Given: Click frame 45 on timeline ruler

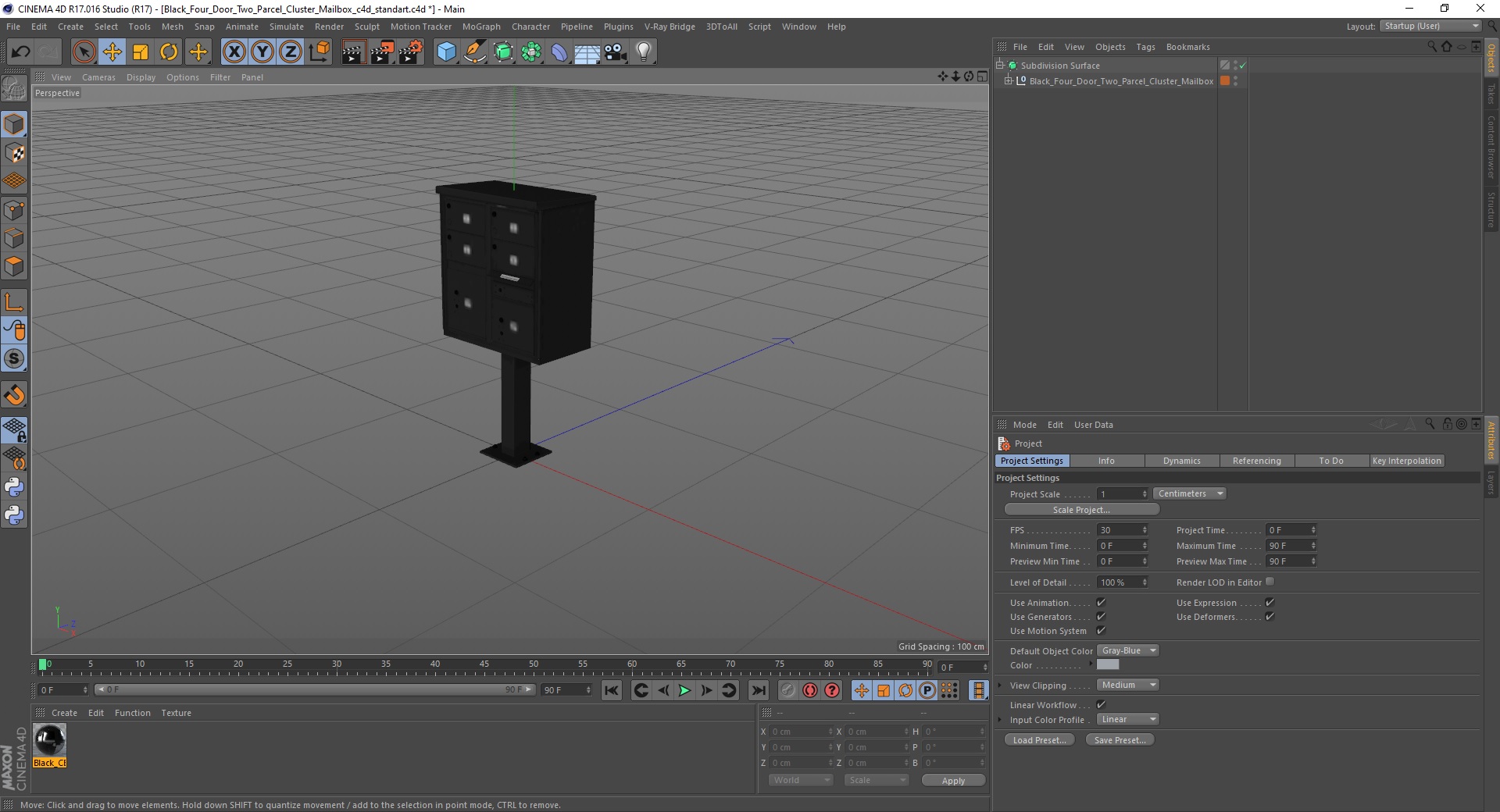Looking at the screenshot, I should click(x=484, y=666).
